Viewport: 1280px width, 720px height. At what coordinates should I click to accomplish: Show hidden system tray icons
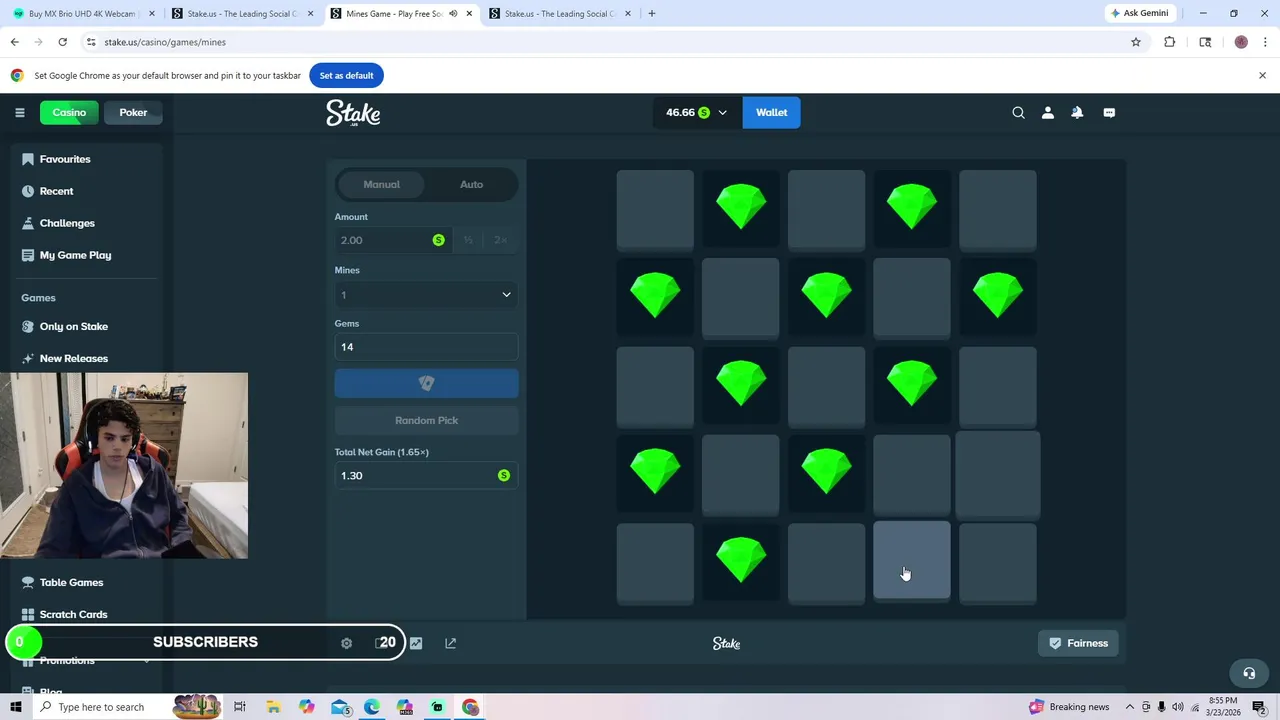coord(1132,707)
